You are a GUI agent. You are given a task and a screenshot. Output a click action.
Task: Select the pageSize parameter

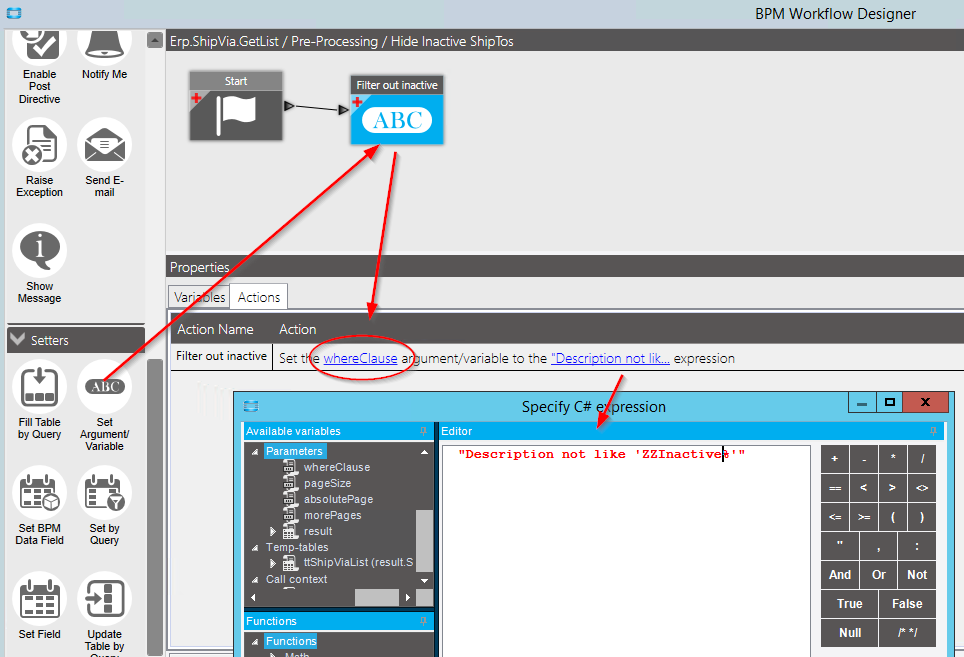tap(328, 483)
